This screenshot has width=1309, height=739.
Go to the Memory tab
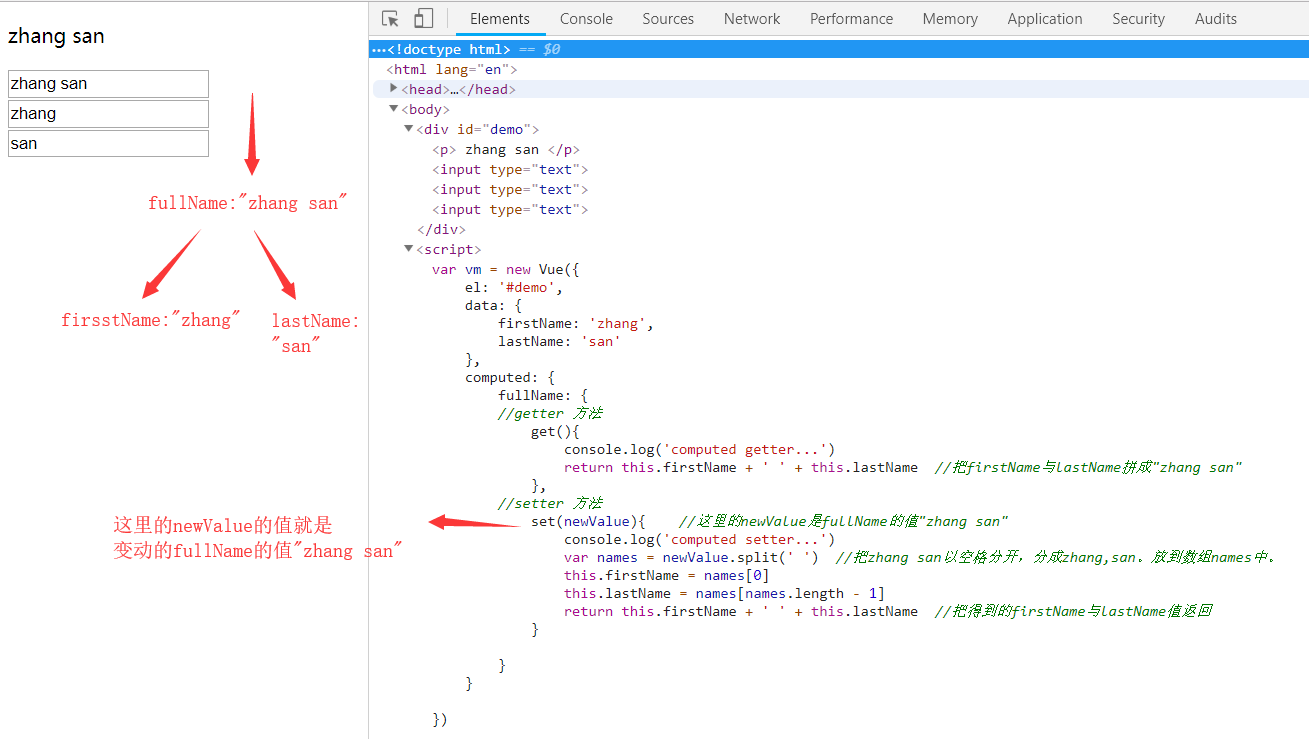coord(950,19)
